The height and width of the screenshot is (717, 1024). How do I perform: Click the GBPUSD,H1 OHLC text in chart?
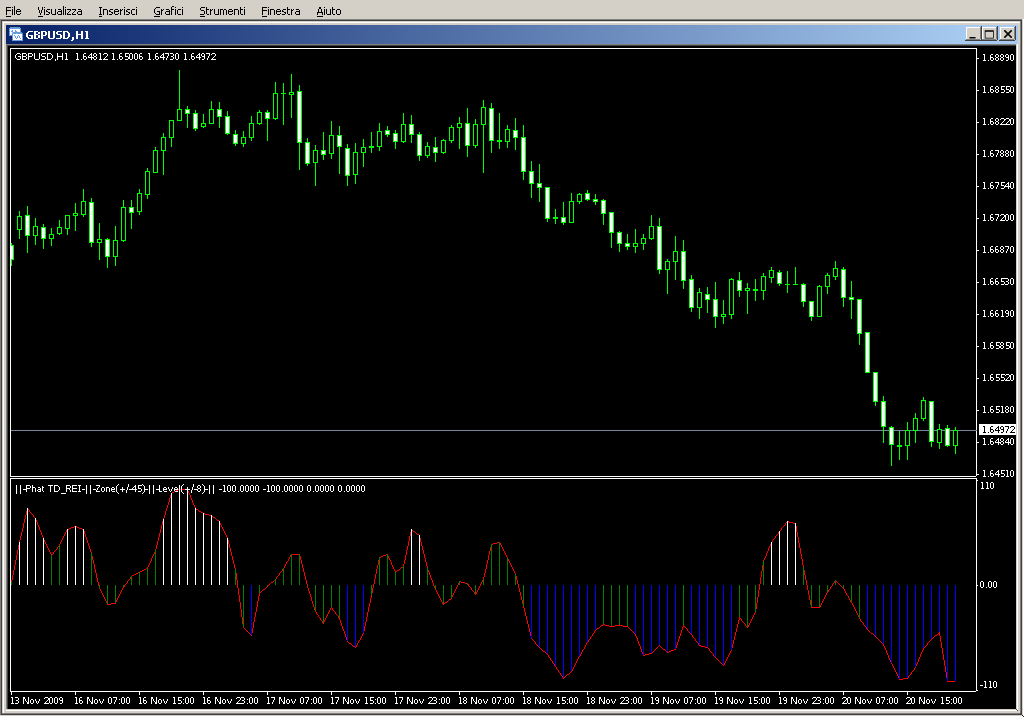click(115, 57)
